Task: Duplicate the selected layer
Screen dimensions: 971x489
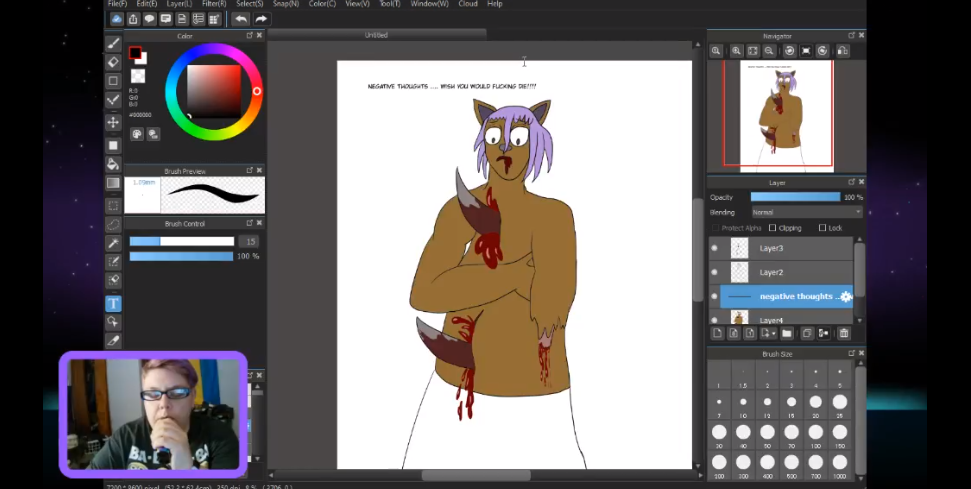Action: click(807, 334)
